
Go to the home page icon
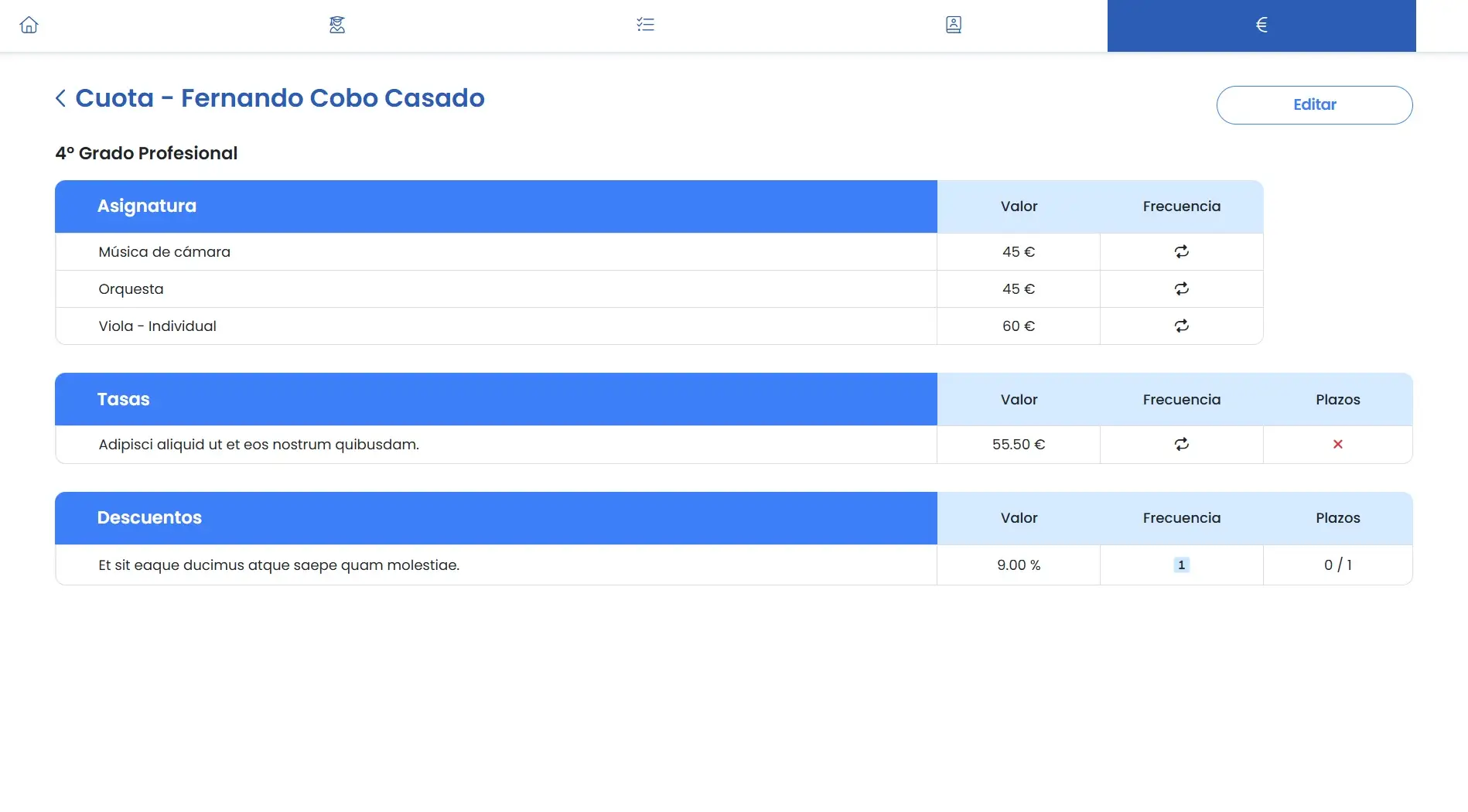point(29,25)
